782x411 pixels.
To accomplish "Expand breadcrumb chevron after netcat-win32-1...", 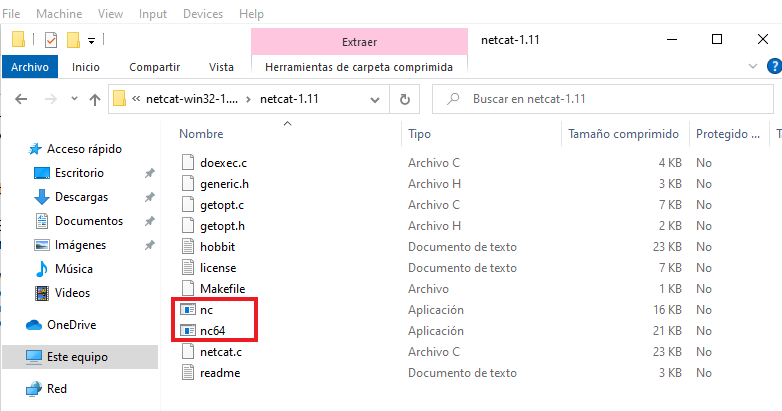I will (248, 99).
